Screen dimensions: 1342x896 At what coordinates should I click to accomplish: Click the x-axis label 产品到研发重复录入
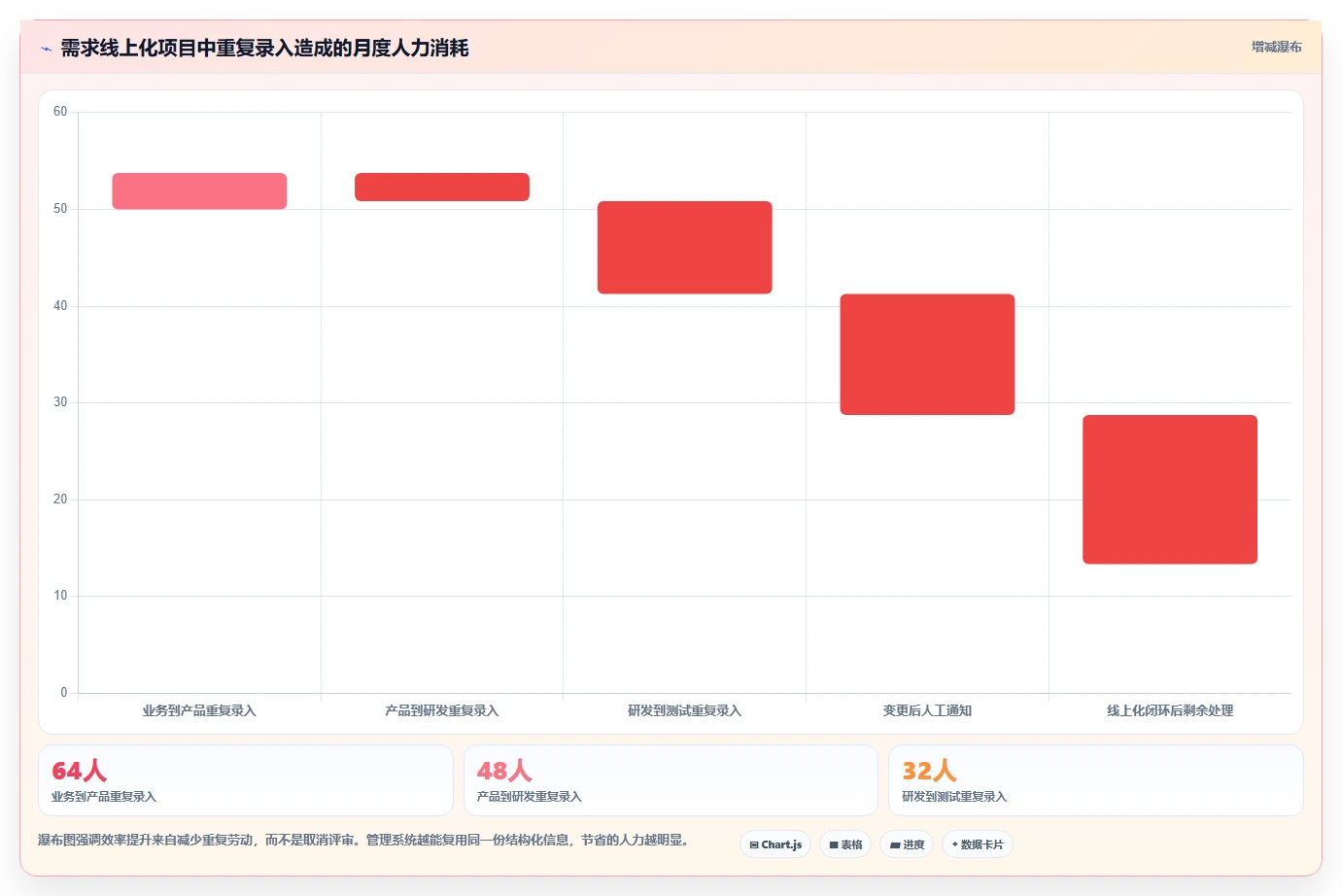pyautogui.click(x=442, y=710)
